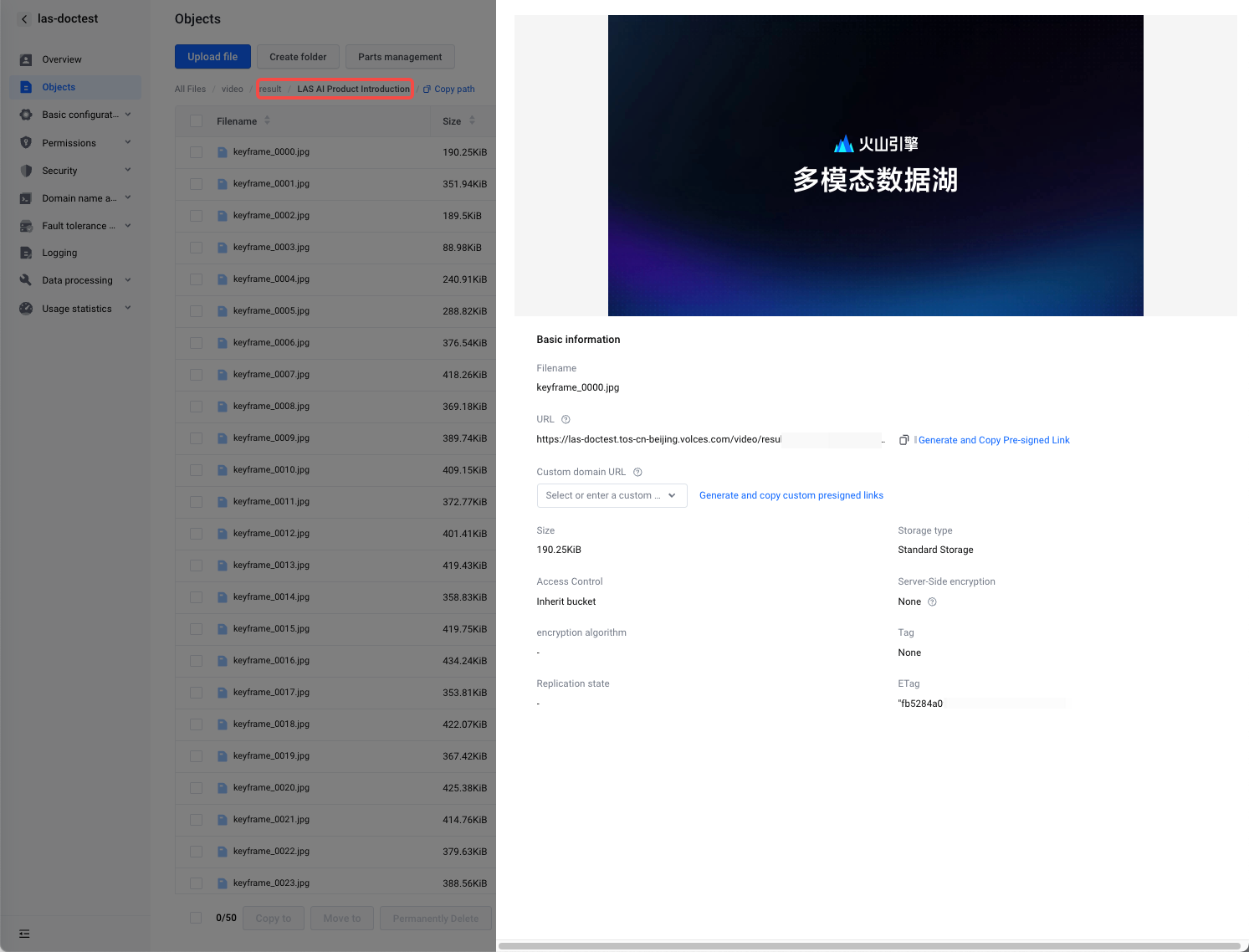Open keyframe_0009.jpg in the file list

(x=271, y=438)
